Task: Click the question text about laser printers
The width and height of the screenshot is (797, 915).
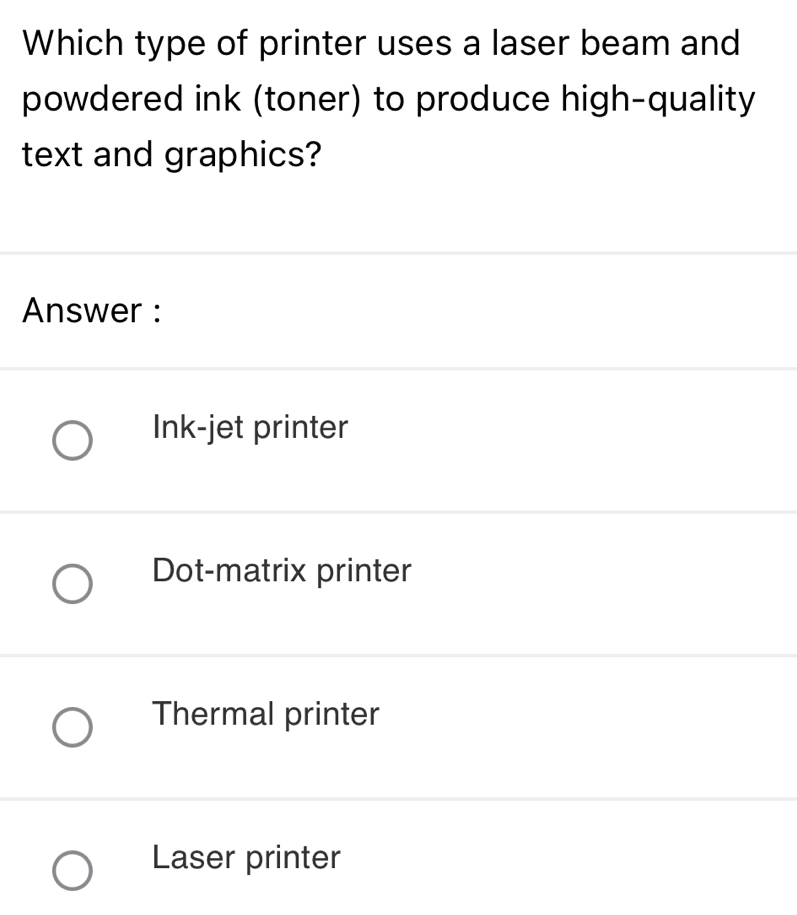Action: [390, 98]
